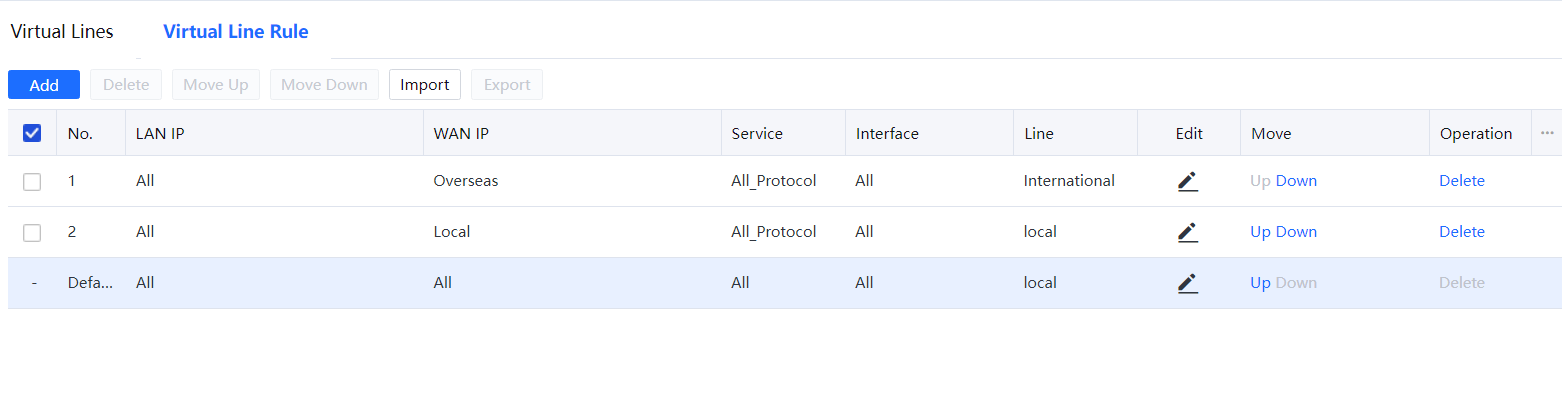Click the Import button
This screenshot has width=1562, height=402.
(425, 85)
